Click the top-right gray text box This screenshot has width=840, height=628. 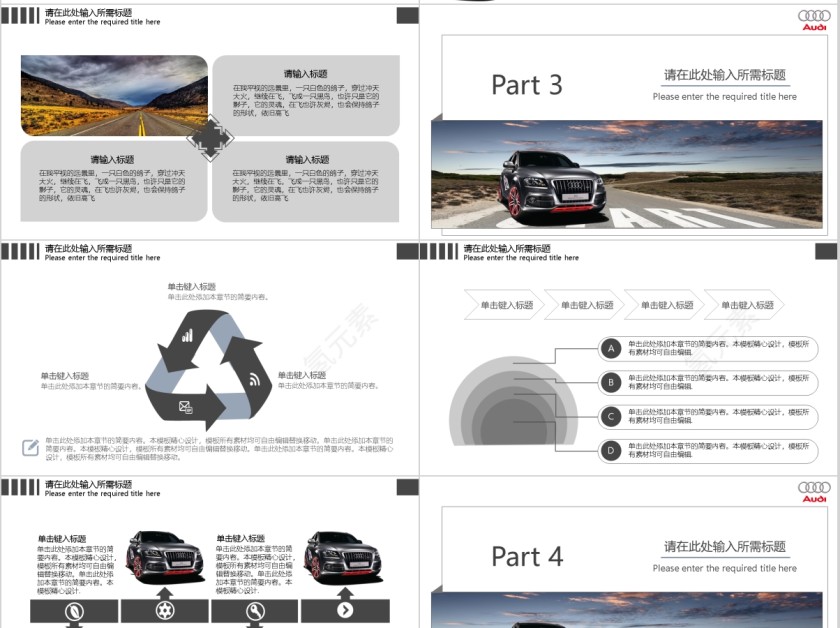point(305,95)
